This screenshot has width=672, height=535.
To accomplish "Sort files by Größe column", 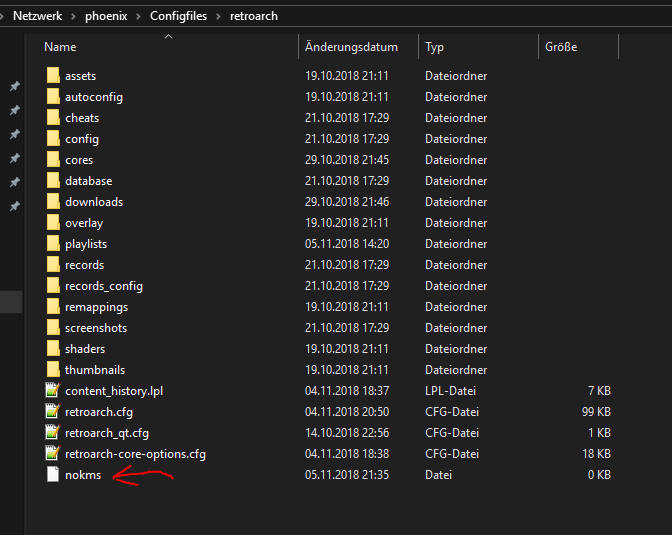I will pyautogui.click(x=560, y=47).
